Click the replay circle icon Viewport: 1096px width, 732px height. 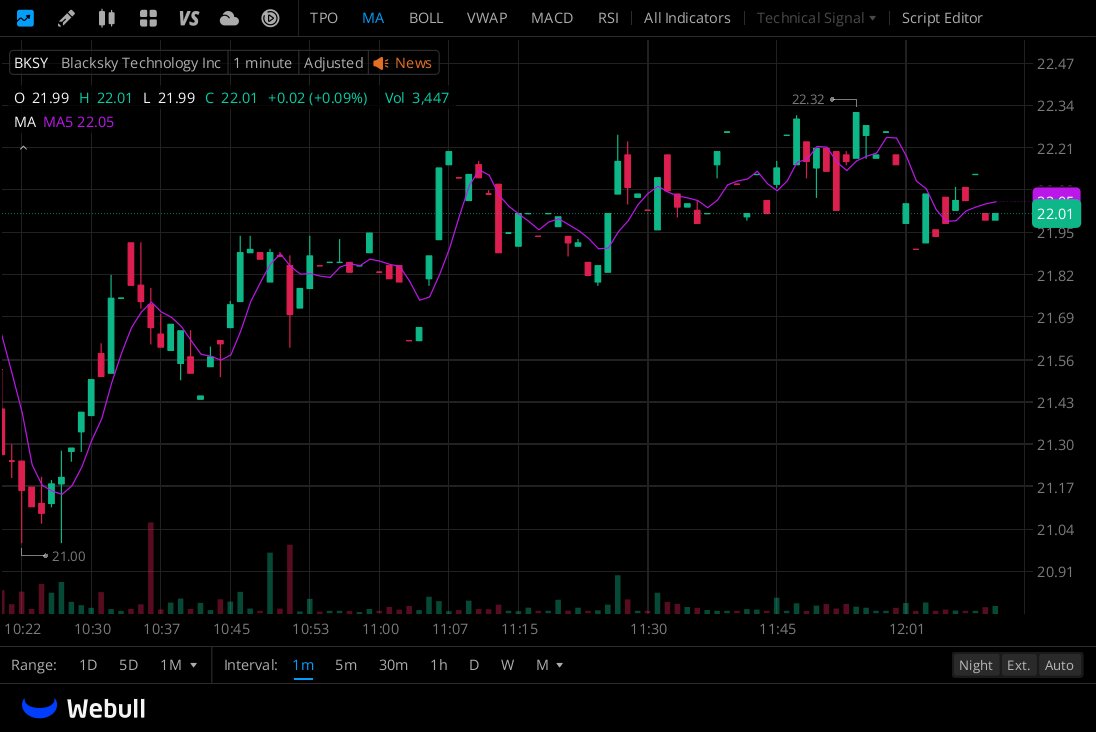coord(270,17)
